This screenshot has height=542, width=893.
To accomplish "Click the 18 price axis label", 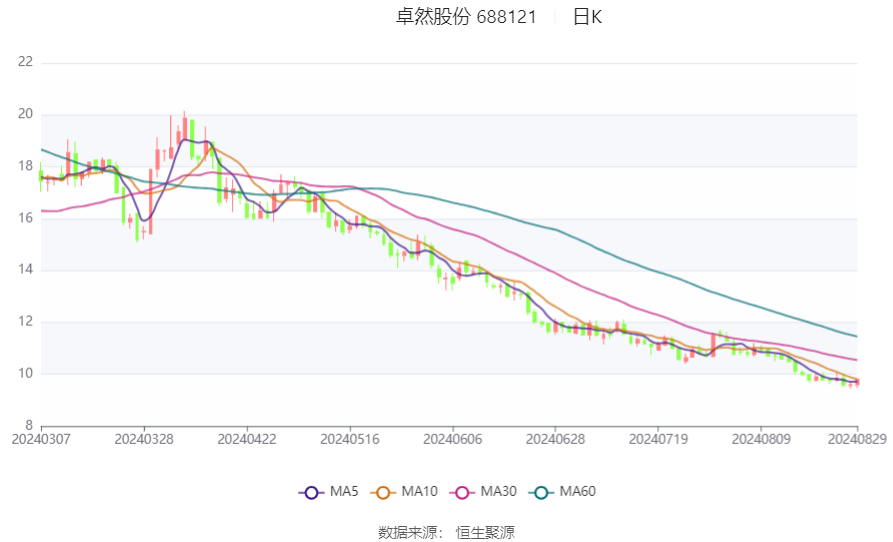I will (x=26, y=166).
